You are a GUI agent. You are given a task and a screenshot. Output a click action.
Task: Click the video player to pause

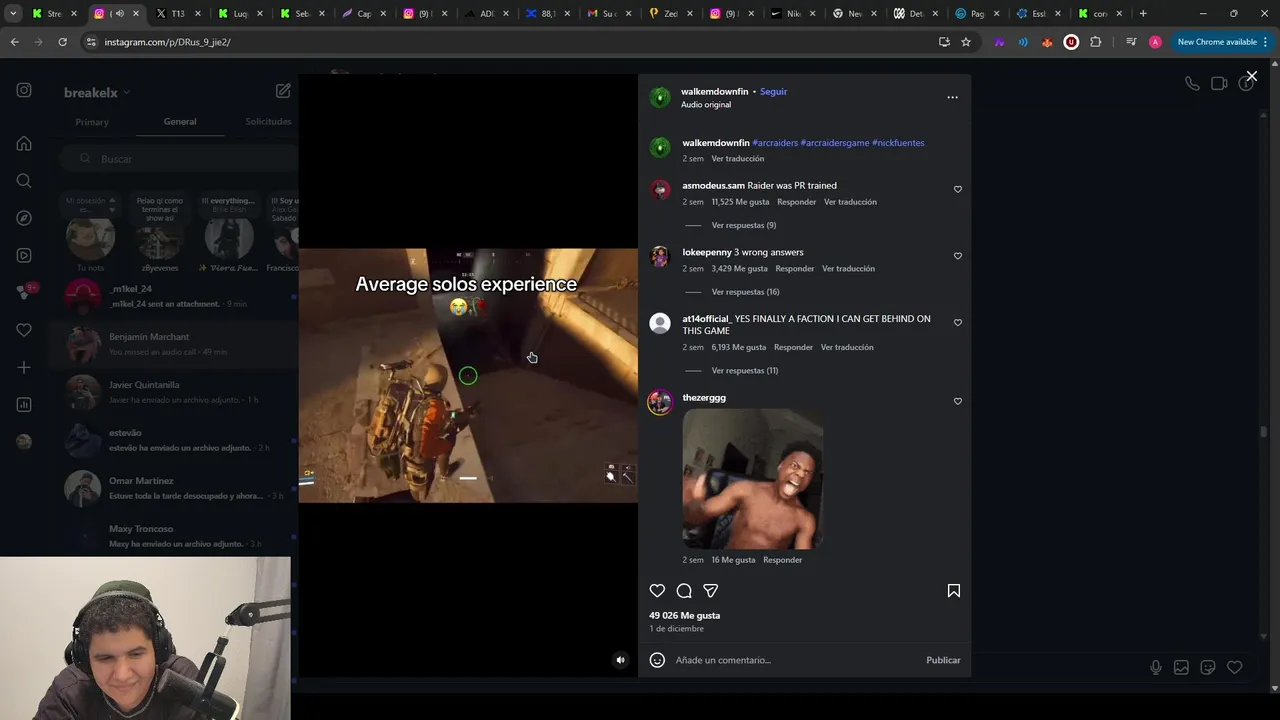468,375
